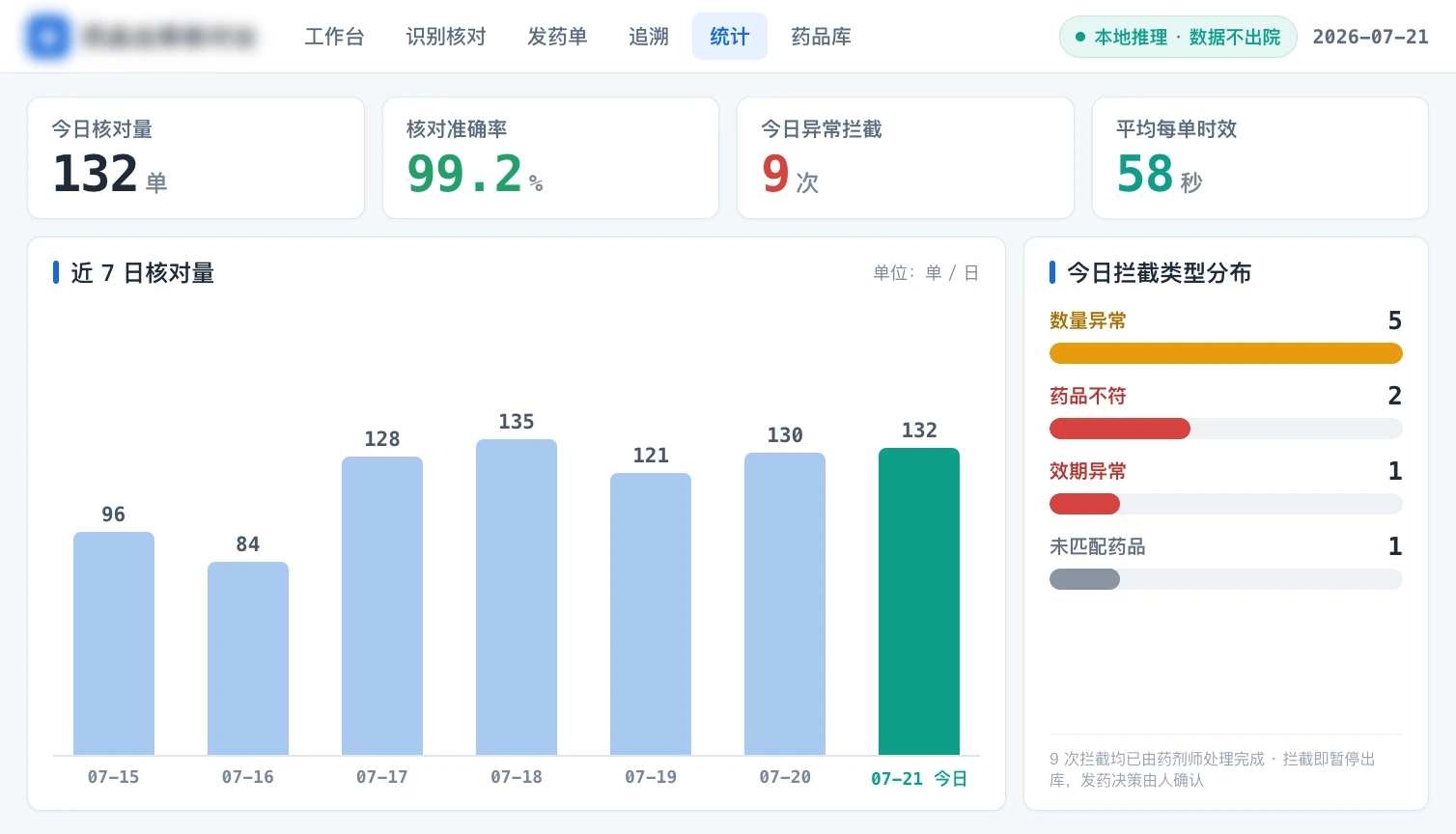The image size is (1456, 834).
Task: Open the 药品库 tab
Action: (822, 37)
